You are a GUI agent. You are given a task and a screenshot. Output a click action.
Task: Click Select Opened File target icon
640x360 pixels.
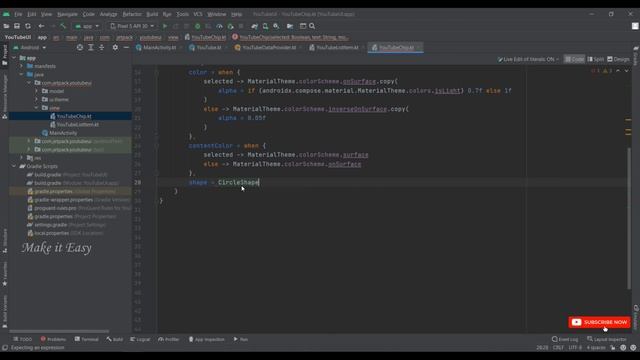[80, 47]
